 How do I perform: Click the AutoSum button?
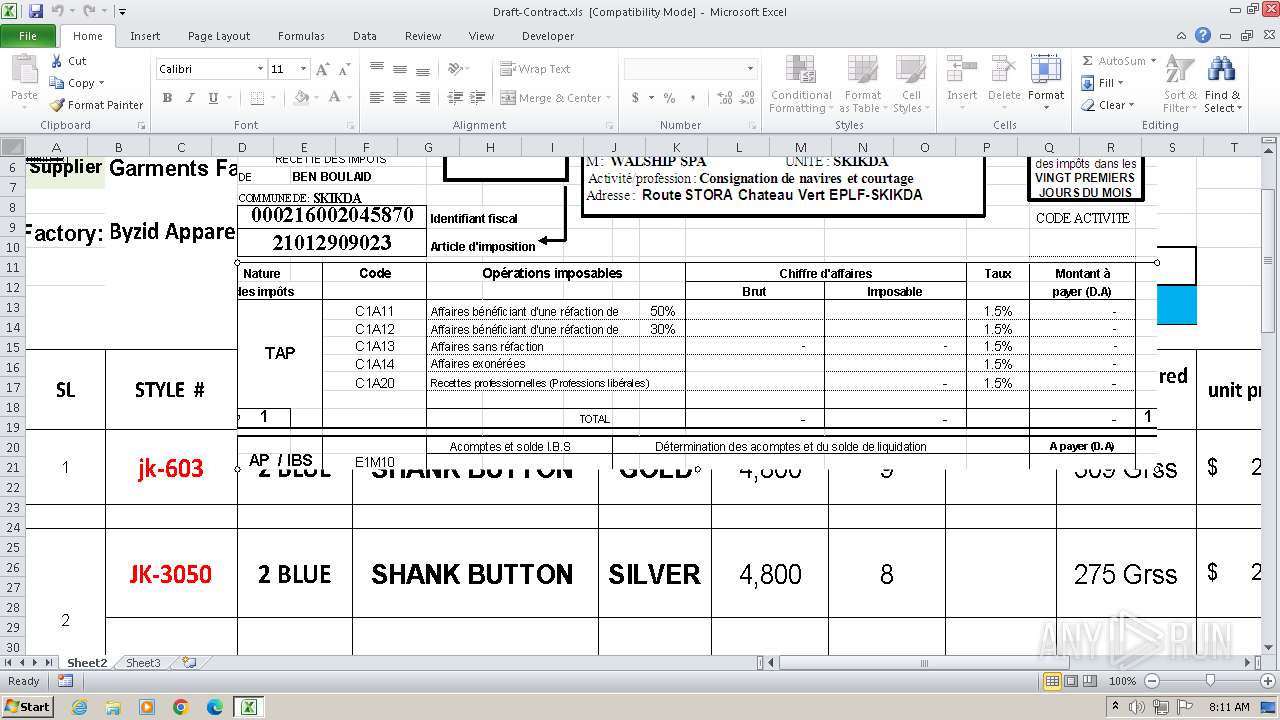(x=1113, y=61)
